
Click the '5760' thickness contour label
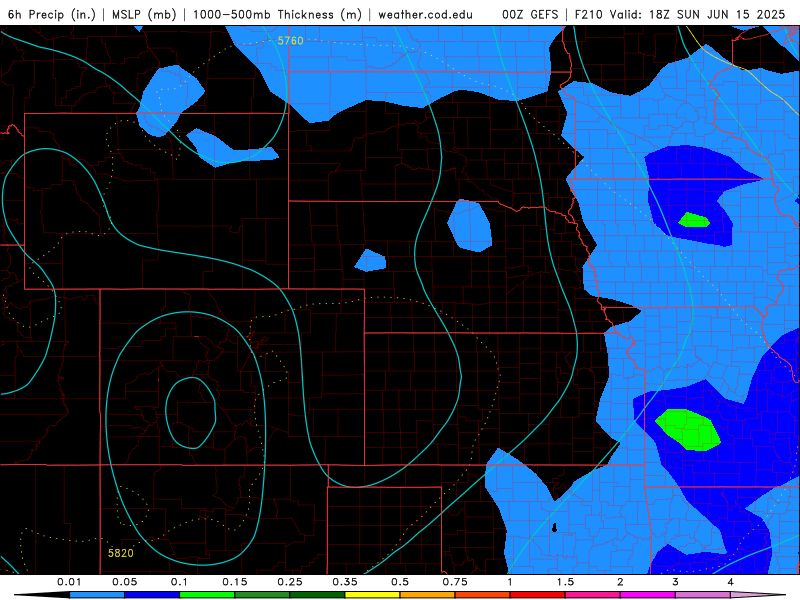tap(290, 41)
